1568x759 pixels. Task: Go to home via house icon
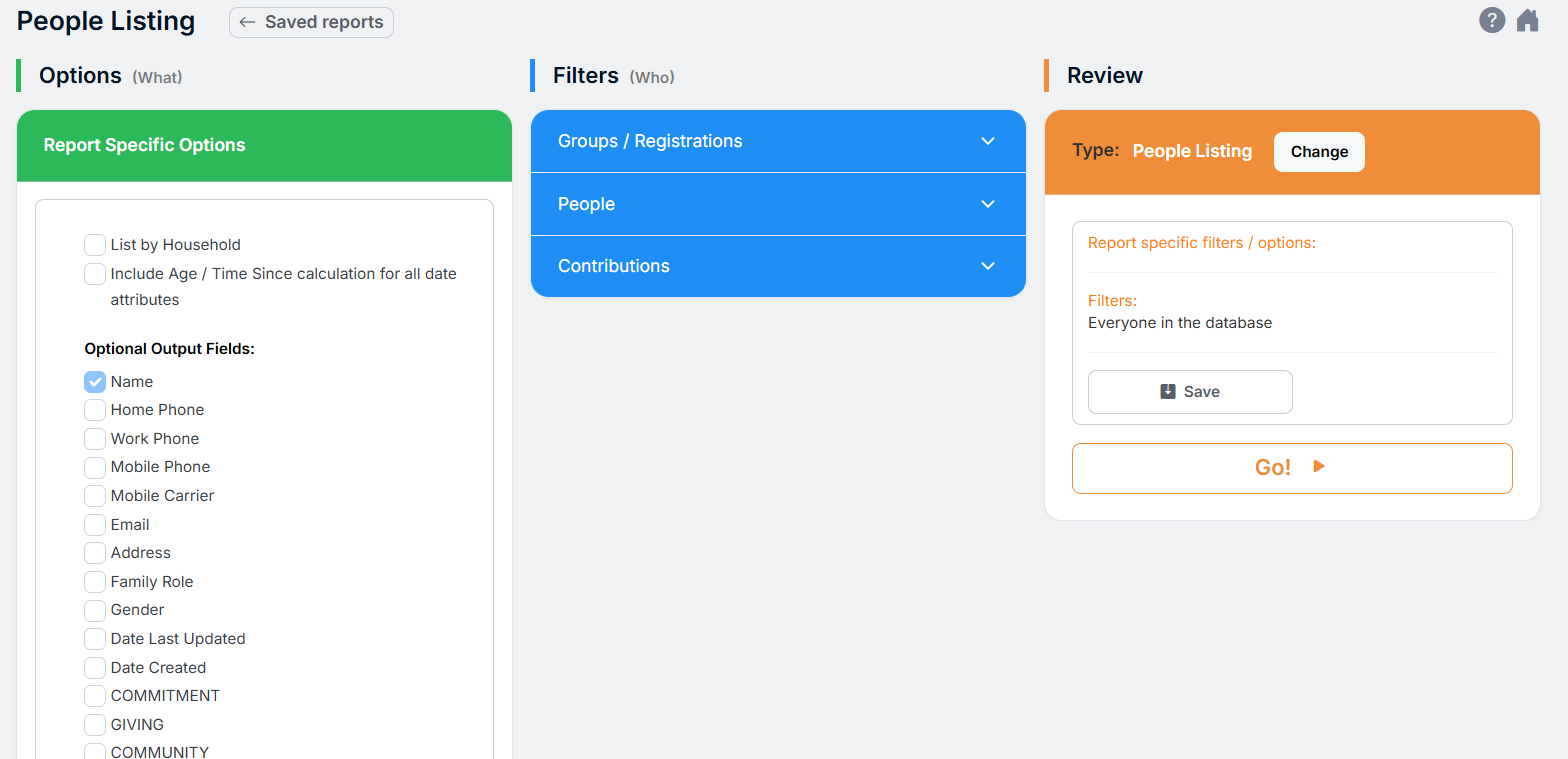tap(1527, 20)
